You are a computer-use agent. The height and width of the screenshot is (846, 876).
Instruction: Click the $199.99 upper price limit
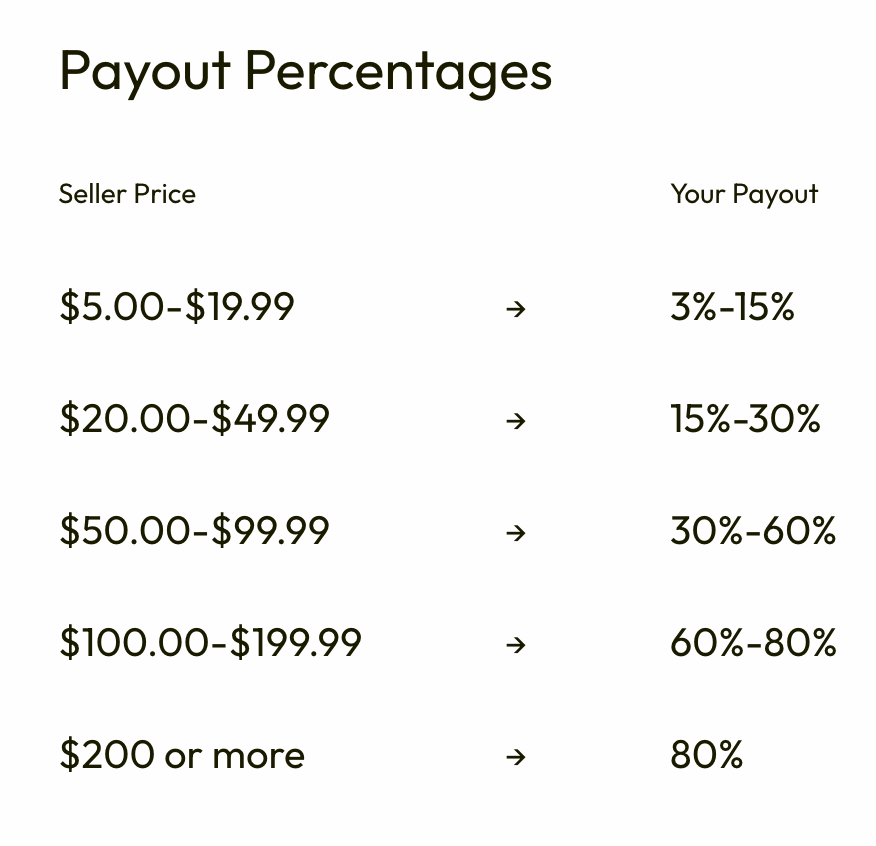coord(296,643)
